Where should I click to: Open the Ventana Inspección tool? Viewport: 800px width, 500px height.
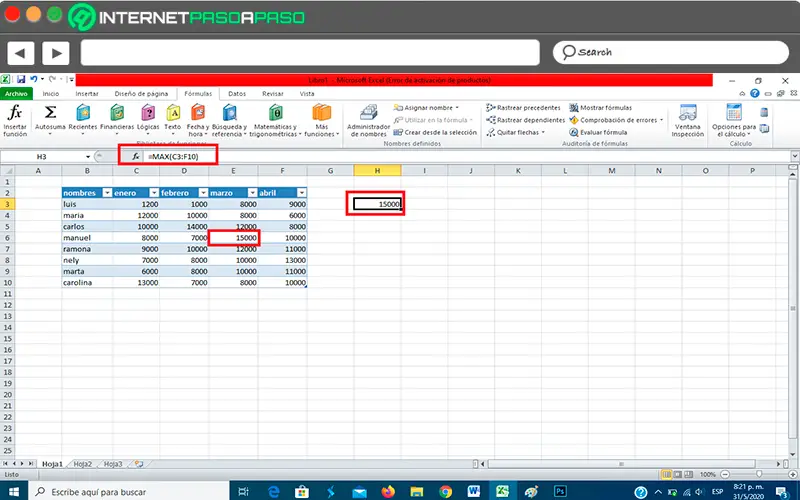(x=687, y=120)
